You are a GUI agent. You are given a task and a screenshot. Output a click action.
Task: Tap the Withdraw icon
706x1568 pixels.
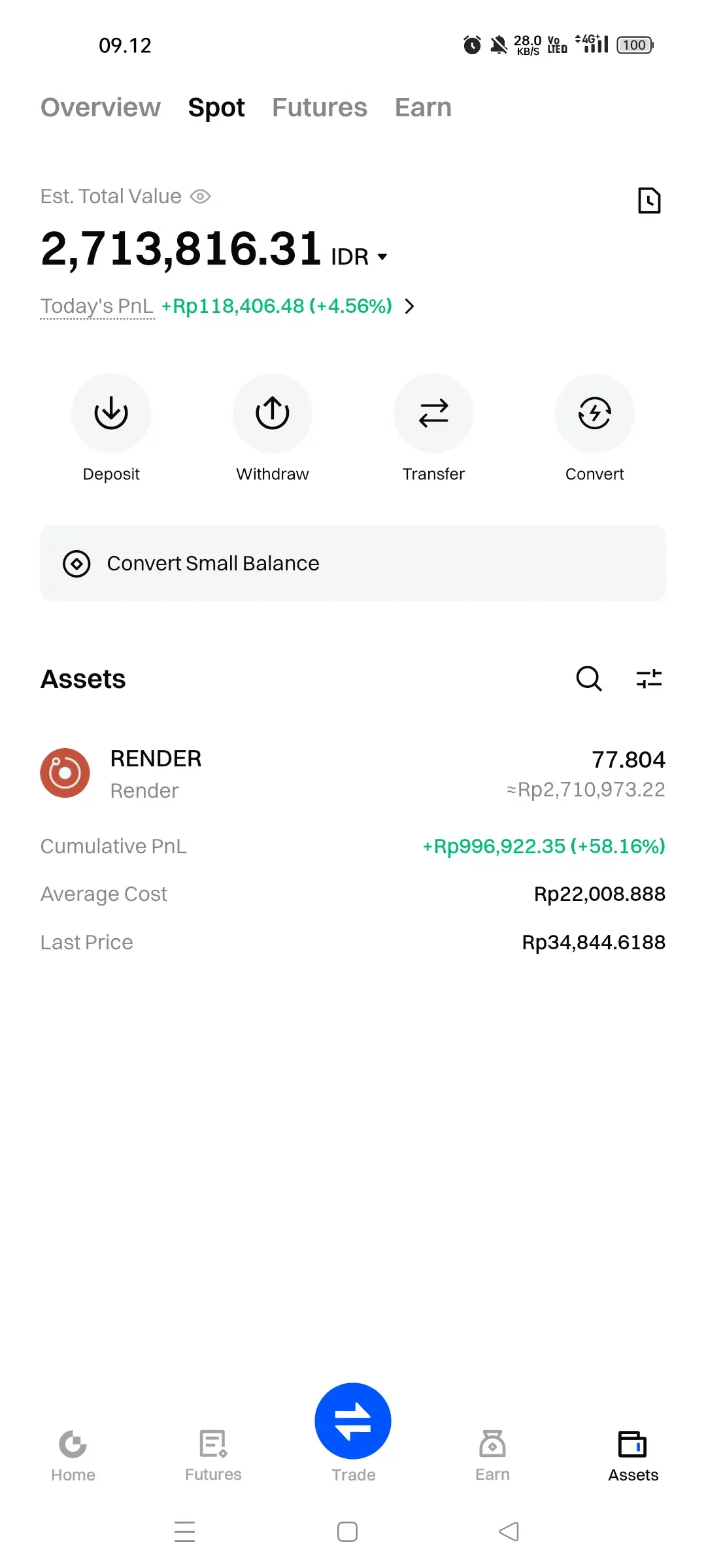272,413
